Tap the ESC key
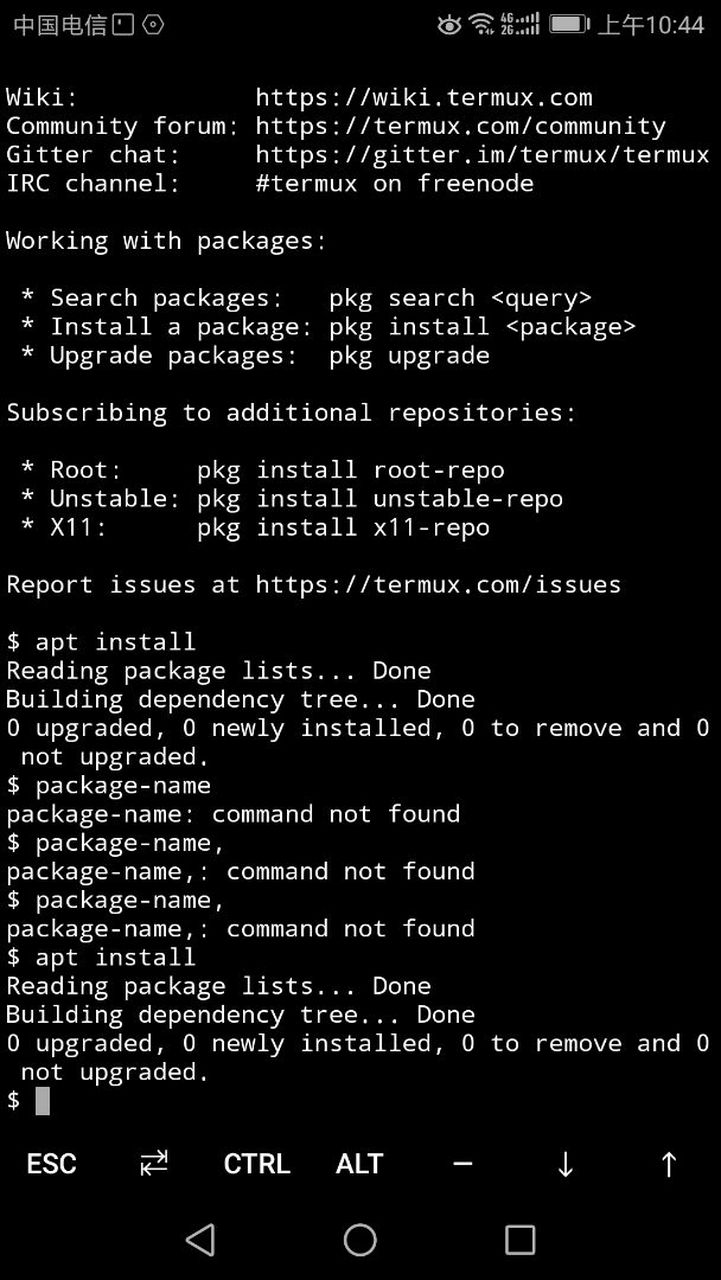The image size is (721, 1280). [51, 1164]
